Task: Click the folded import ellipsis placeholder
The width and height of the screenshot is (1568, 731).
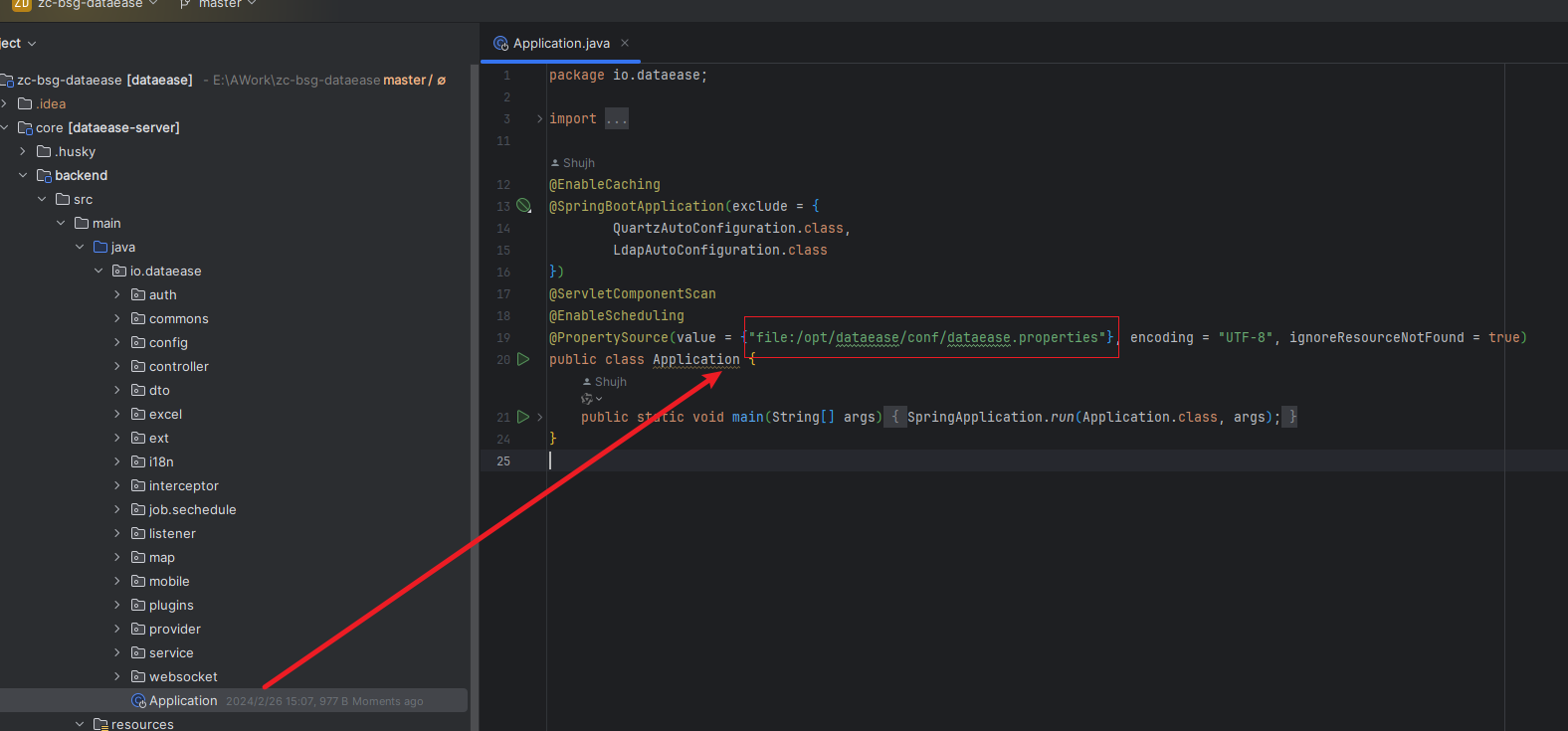Action: point(617,118)
